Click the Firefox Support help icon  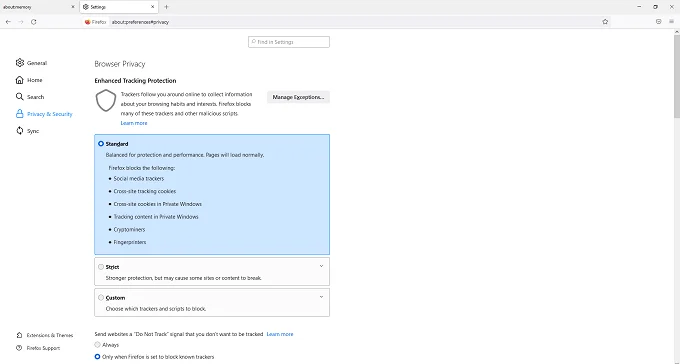(x=19, y=348)
